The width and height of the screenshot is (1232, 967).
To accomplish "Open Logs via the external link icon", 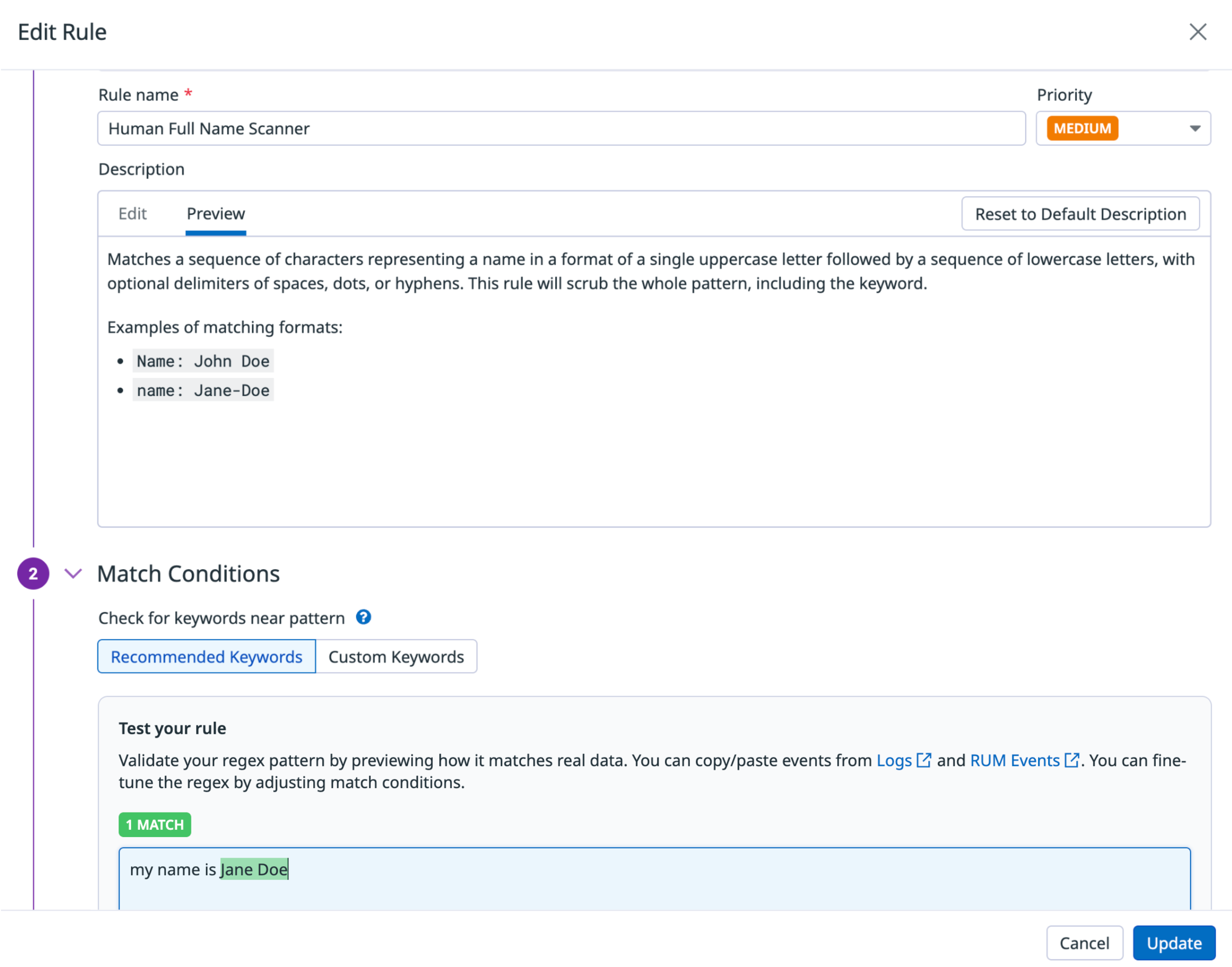I will tap(924, 761).
